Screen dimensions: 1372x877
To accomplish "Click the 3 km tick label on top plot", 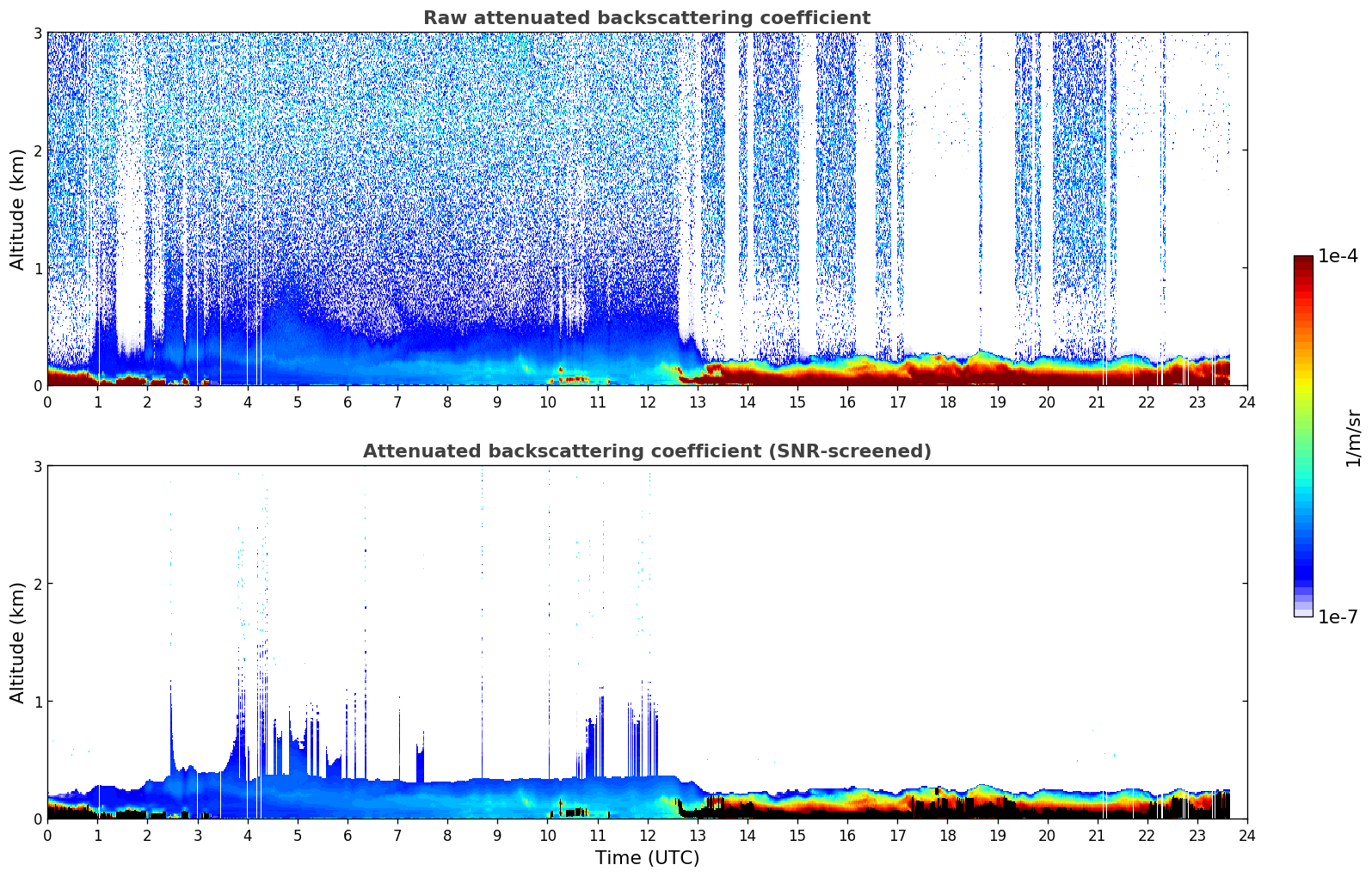I will [37, 33].
